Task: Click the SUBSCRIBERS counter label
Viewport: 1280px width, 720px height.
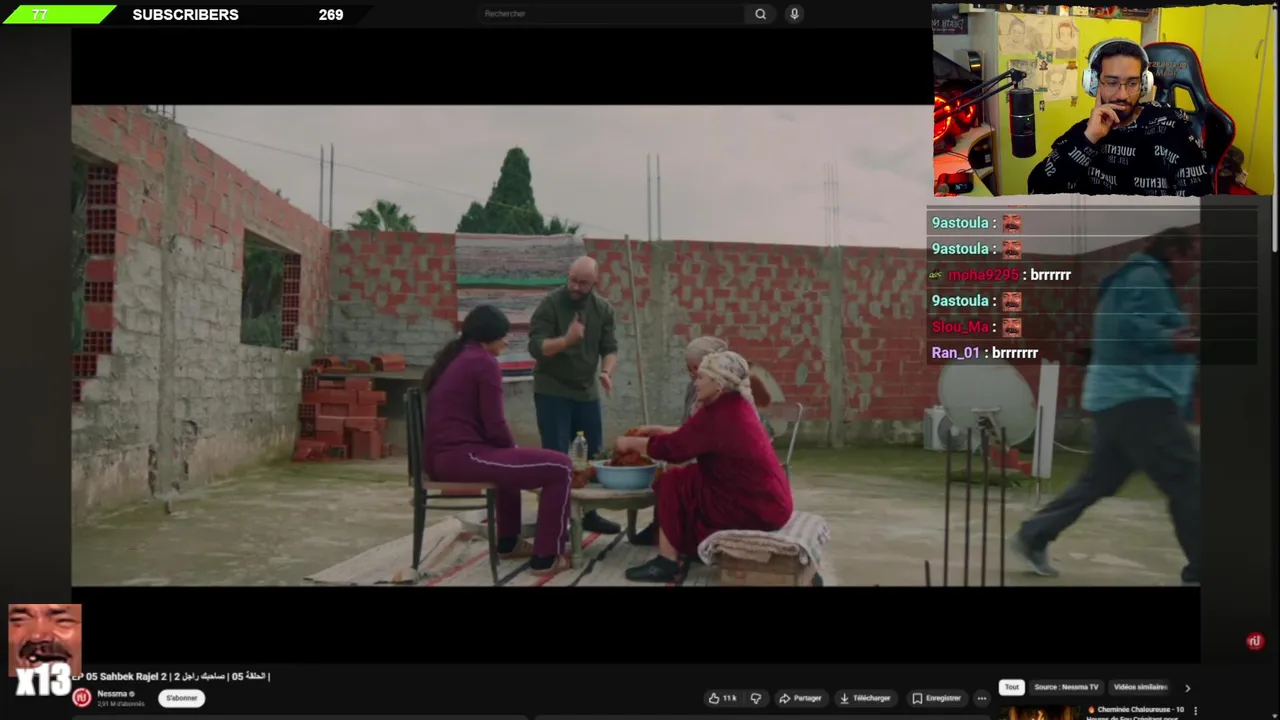Action: (185, 15)
